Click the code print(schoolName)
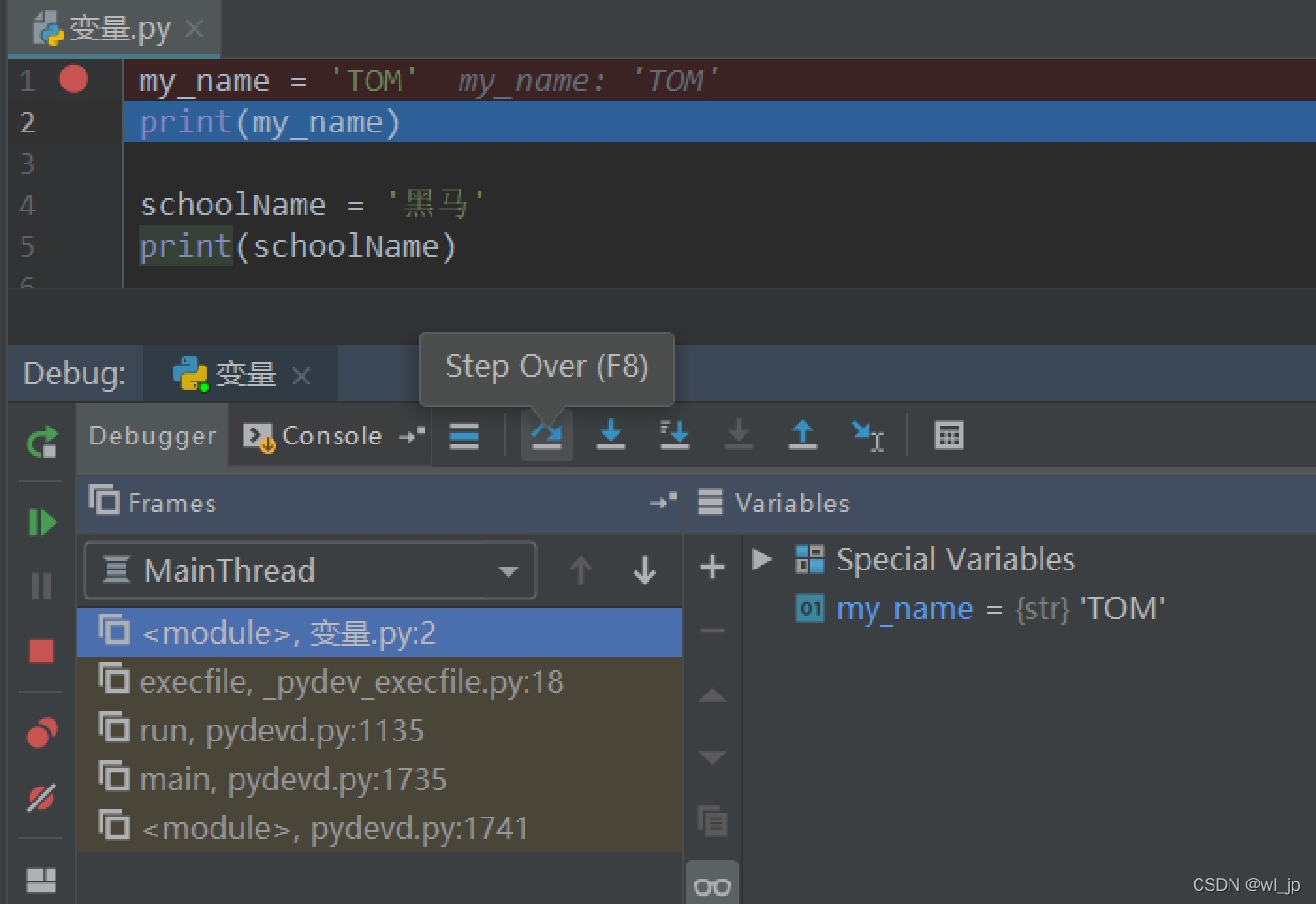 [298, 246]
